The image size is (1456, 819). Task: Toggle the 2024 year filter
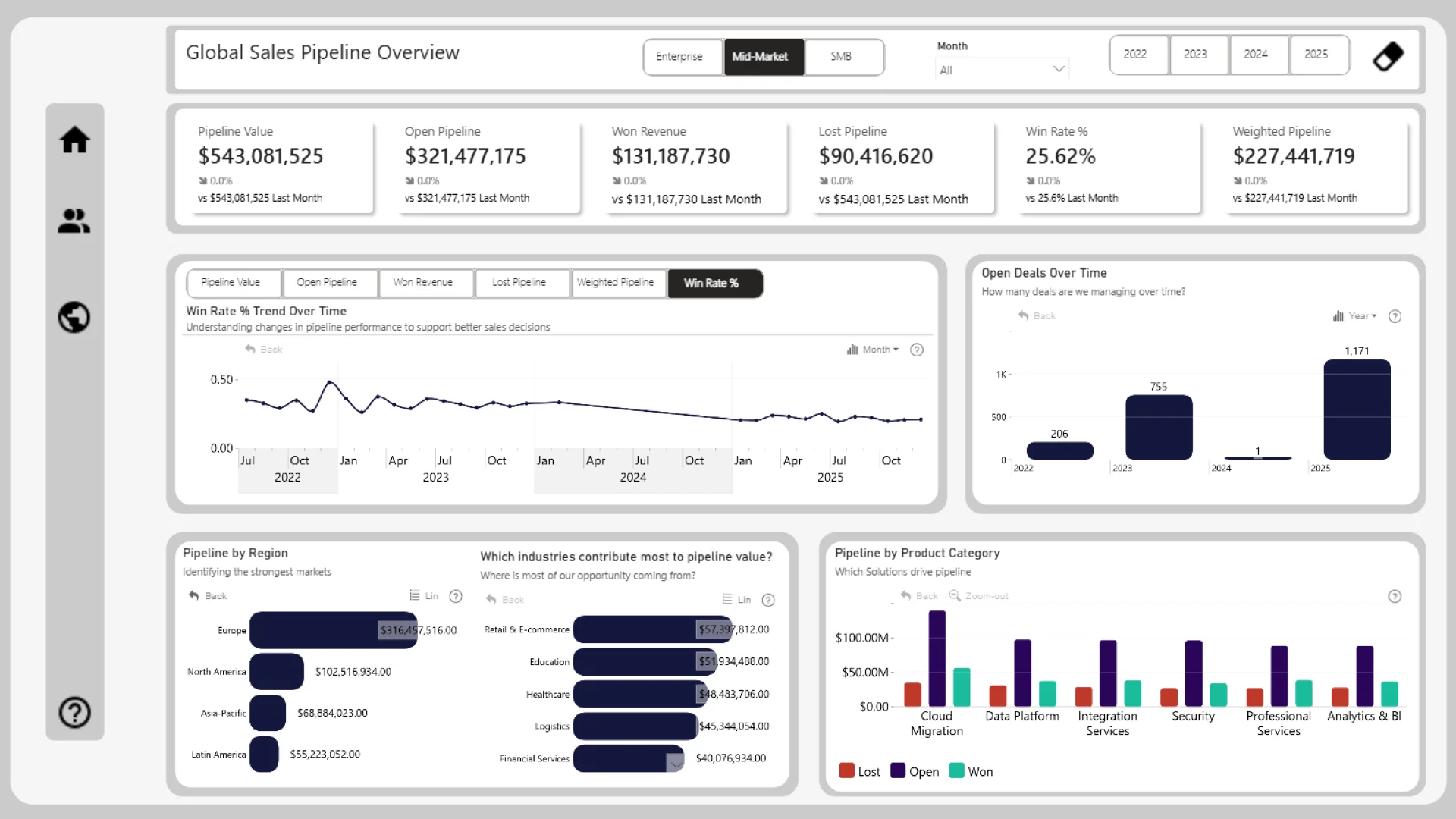[x=1255, y=55]
